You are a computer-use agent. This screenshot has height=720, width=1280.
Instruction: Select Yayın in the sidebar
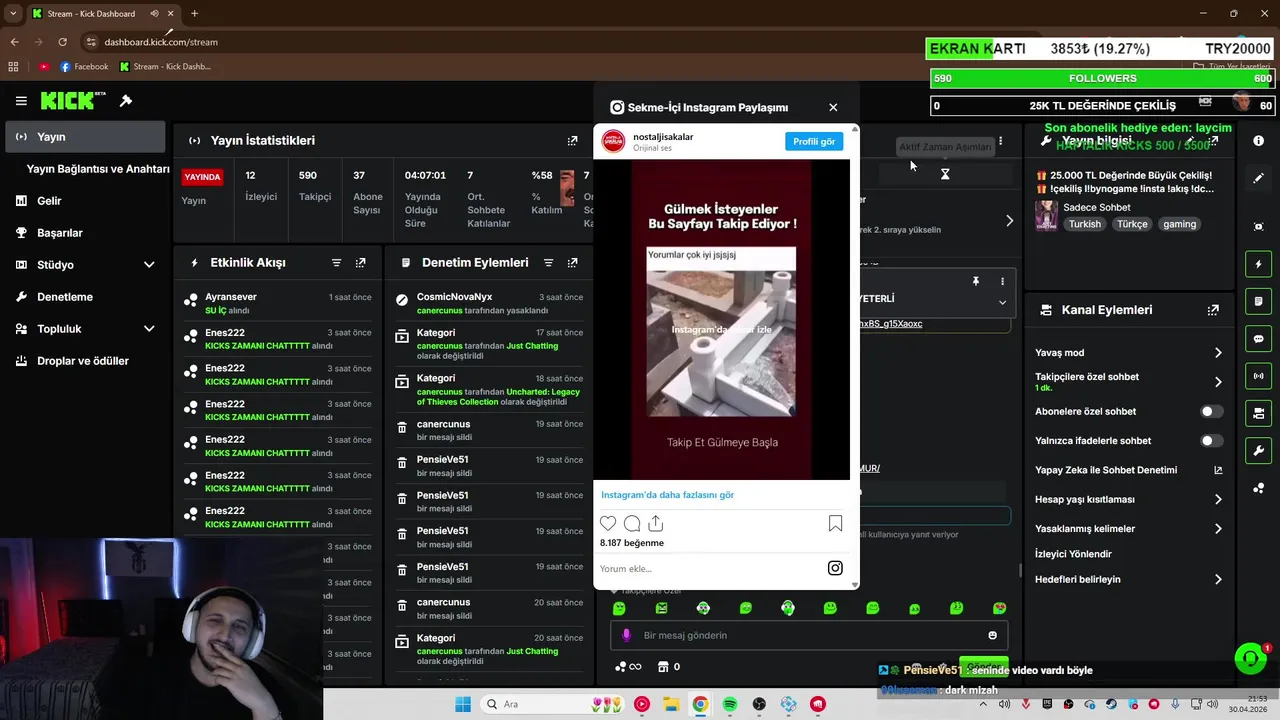[85, 137]
